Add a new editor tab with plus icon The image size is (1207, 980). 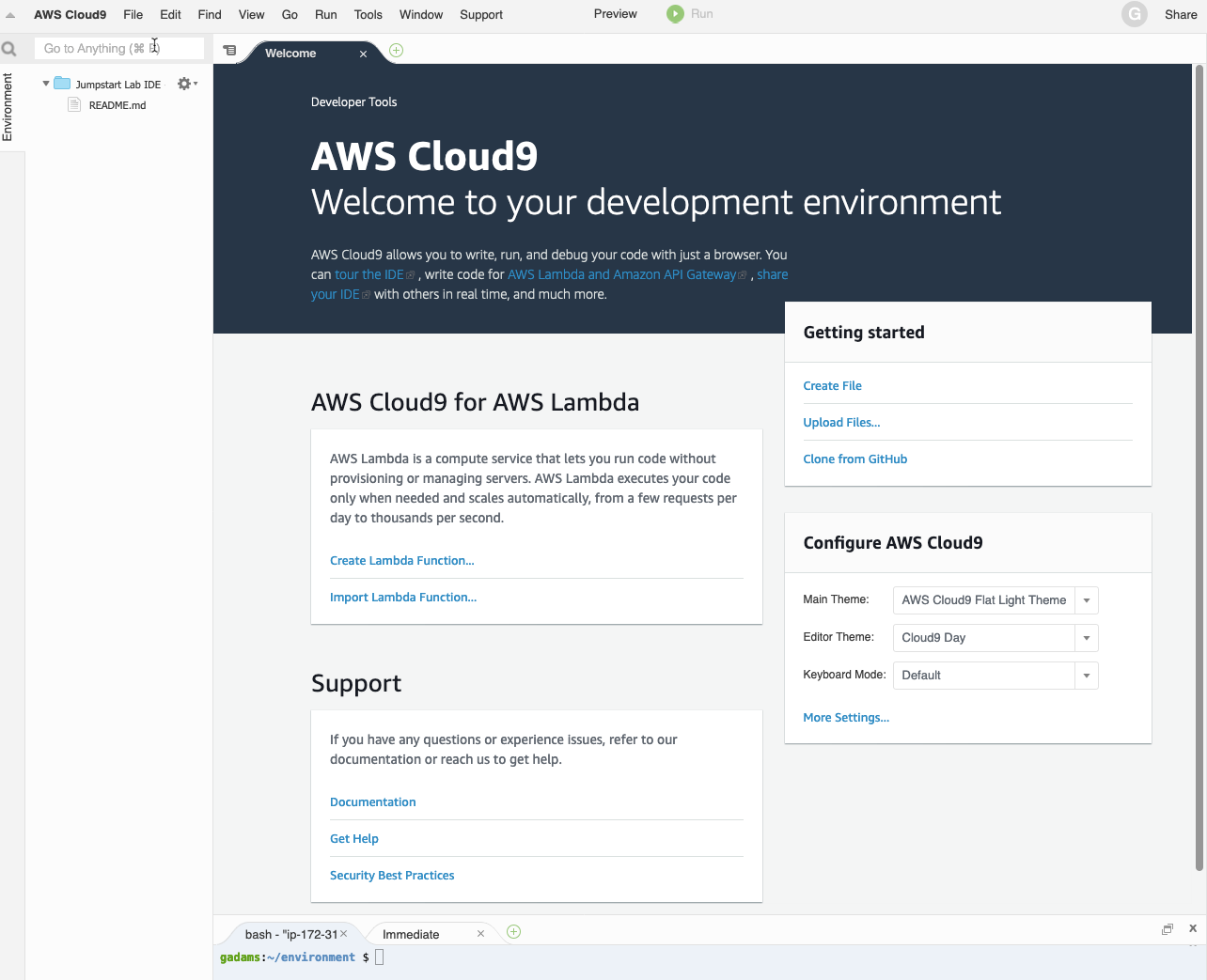(397, 51)
